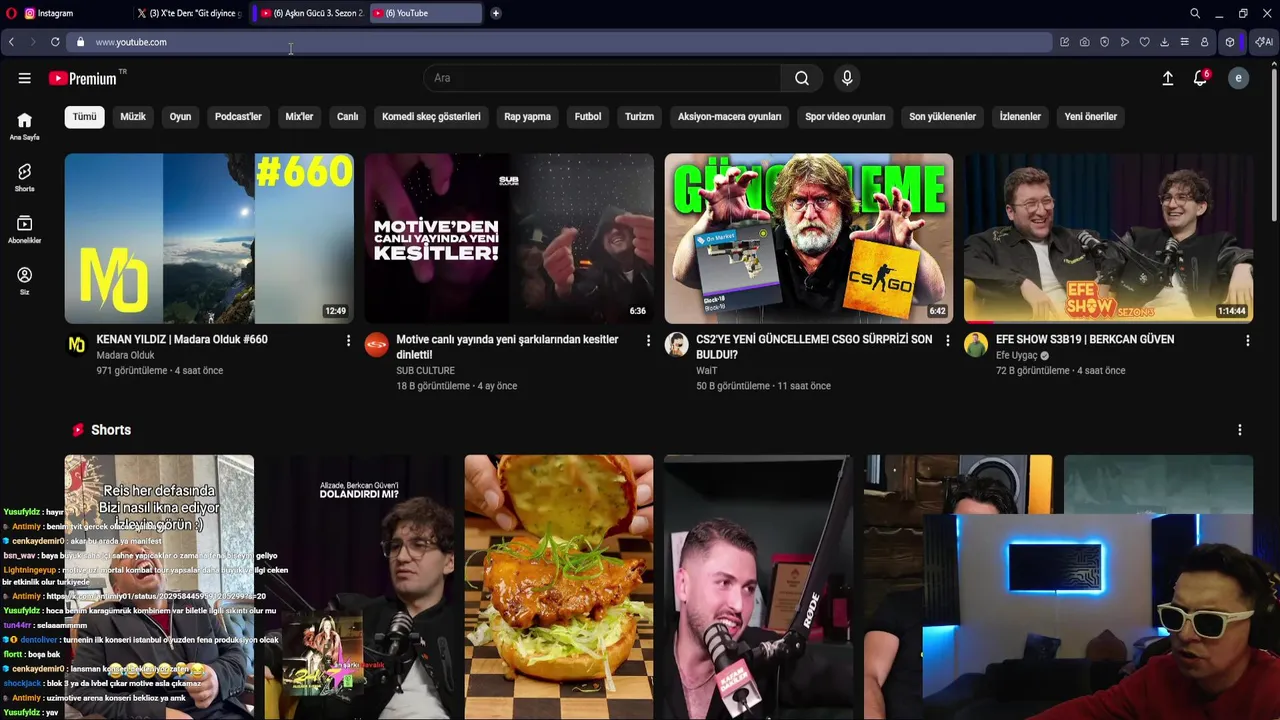This screenshot has width=1280, height=720.
Task: Filter by Komedi skeç gösterileri
Action: point(431,117)
